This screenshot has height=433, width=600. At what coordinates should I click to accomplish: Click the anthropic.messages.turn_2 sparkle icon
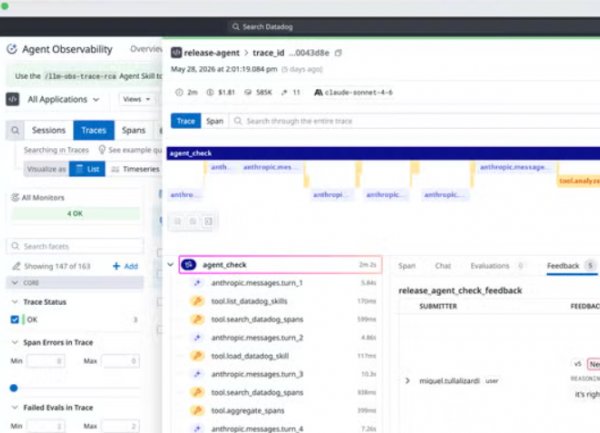[x=197, y=338]
